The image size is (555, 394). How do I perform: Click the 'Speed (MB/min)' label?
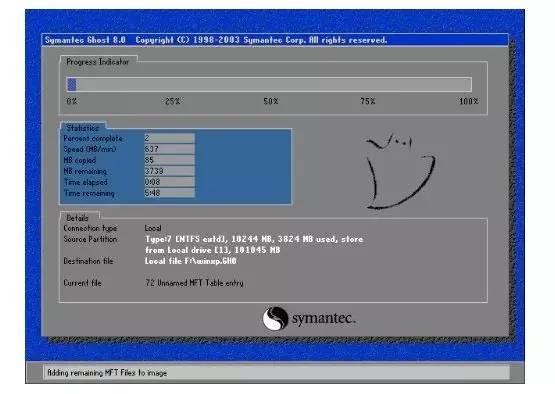[x=90, y=149]
